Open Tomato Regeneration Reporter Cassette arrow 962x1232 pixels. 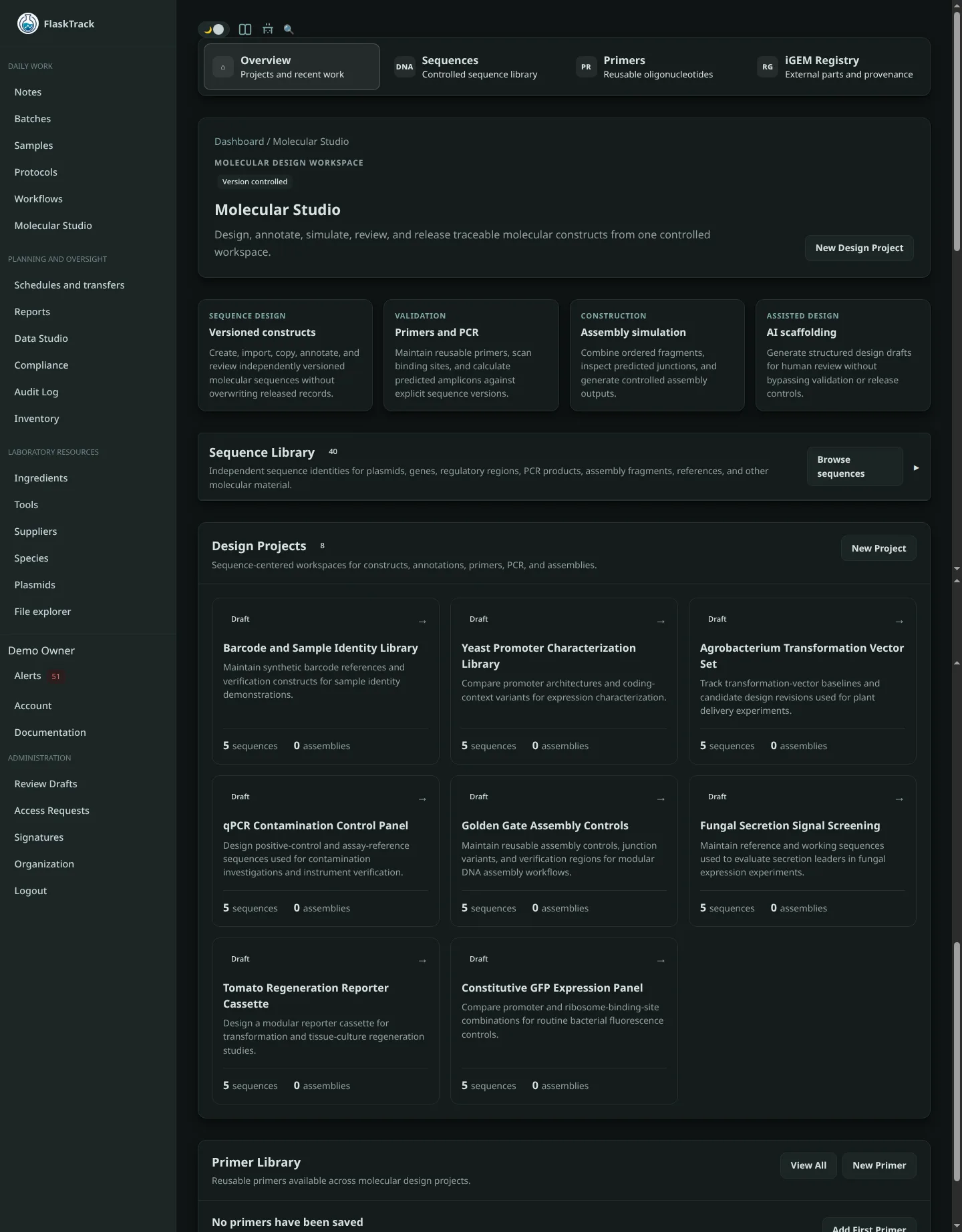click(x=422, y=961)
